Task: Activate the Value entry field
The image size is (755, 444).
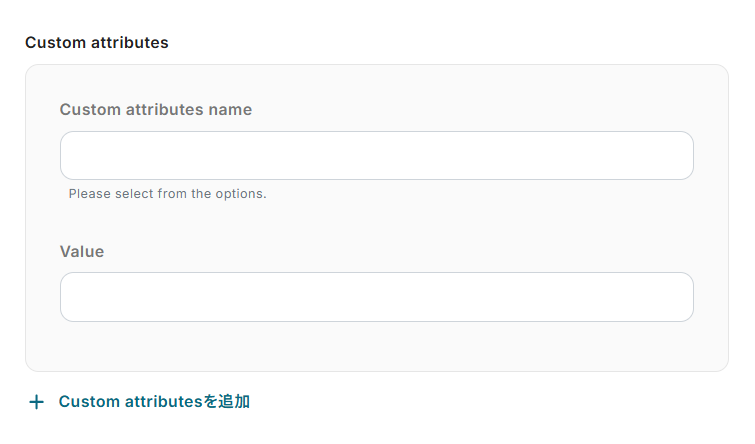Action: pos(376,297)
